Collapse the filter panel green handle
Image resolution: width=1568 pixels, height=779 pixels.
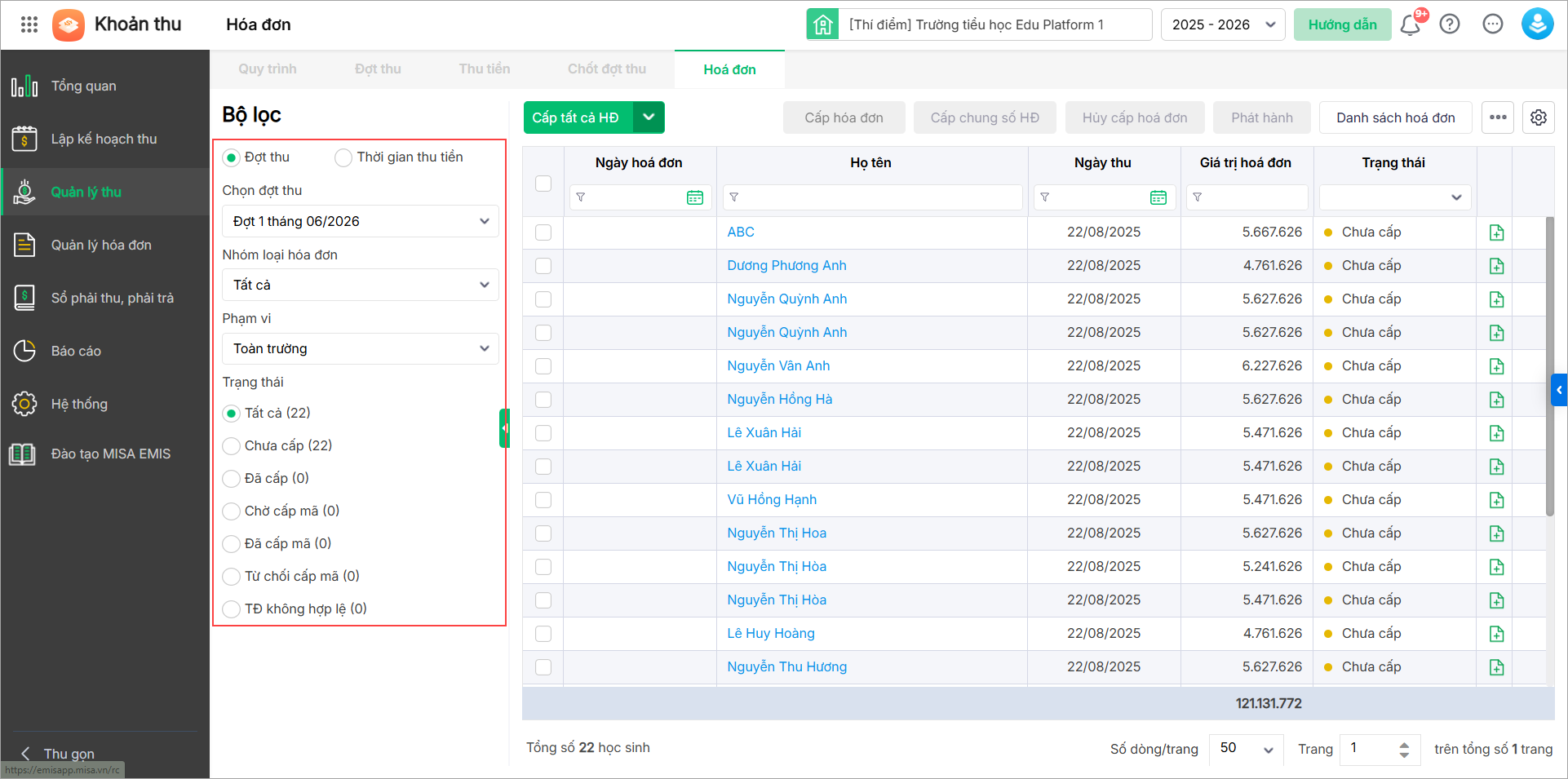click(x=504, y=428)
